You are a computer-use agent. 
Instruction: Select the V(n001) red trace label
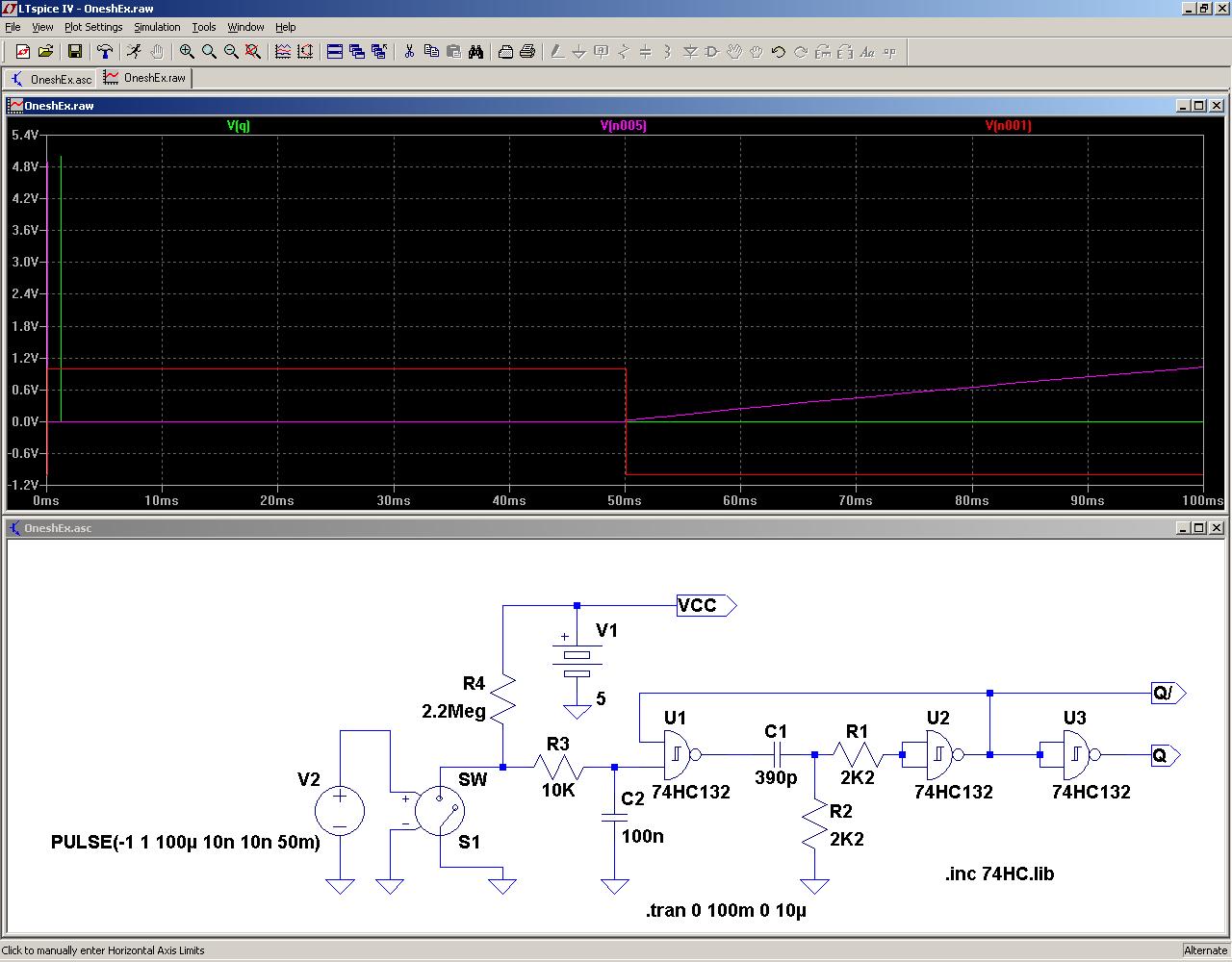(1008, 125)
